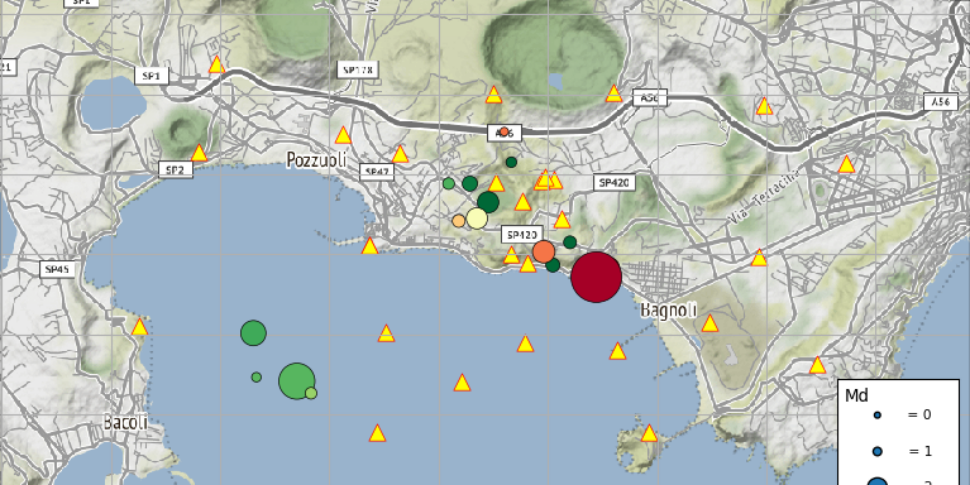Screen dimensions: 970x485
Task: Select the pale yellow earthquake circle
Action: click(476, 218)
